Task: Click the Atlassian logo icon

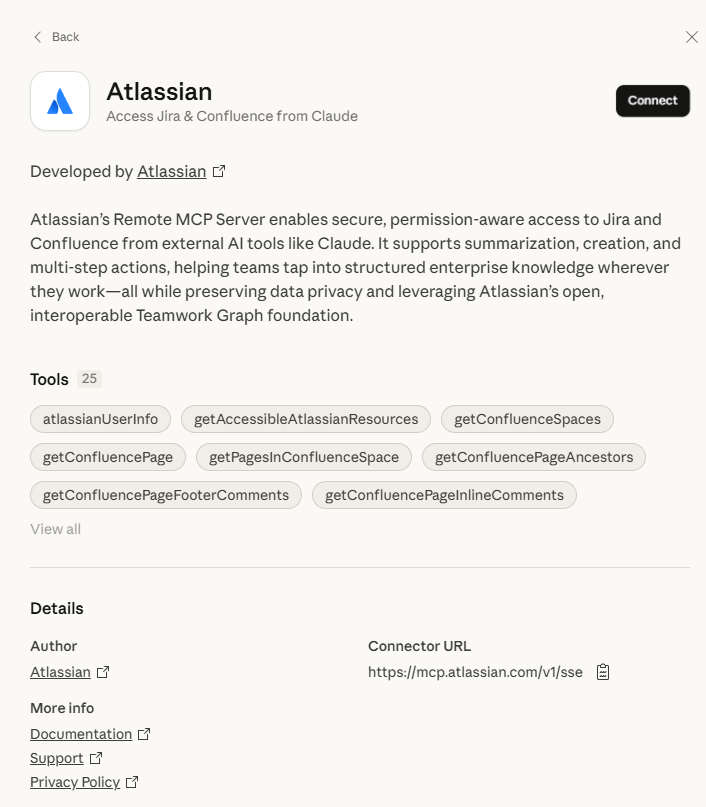Action: click(60, 101)
